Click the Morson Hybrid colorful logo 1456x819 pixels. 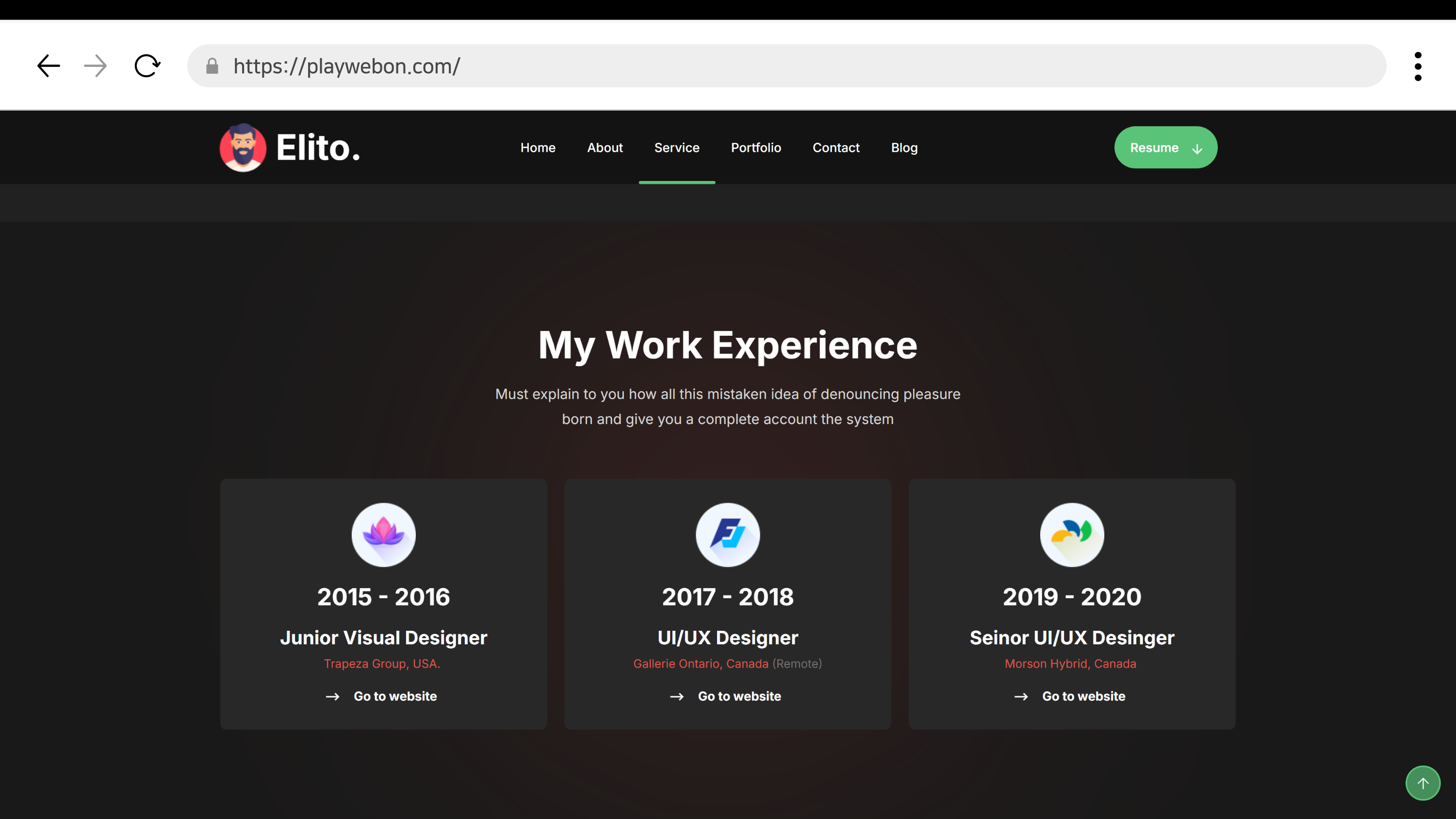[1072, 535]
